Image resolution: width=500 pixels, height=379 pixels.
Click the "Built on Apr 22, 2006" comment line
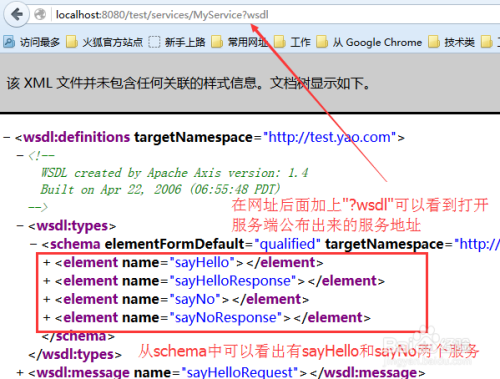pyautogui.click(x=160, y=189)
